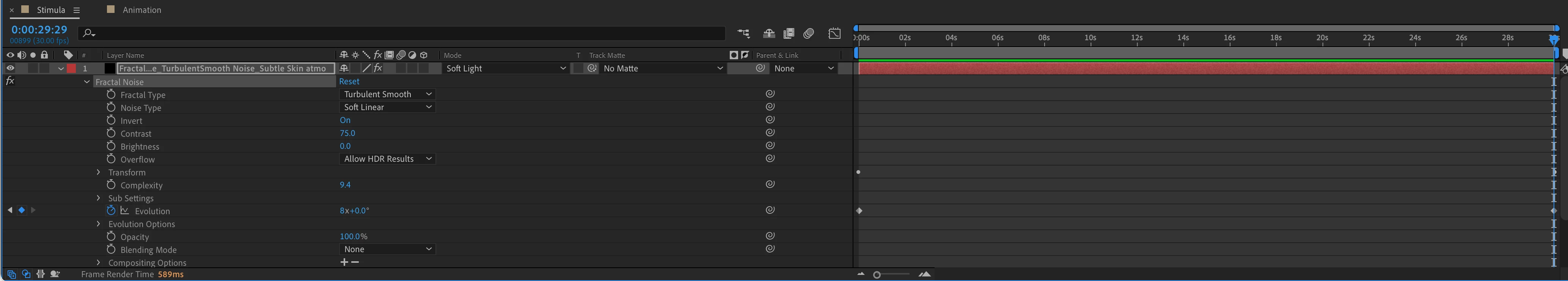Click the Quality column header icon

[366, 55]
